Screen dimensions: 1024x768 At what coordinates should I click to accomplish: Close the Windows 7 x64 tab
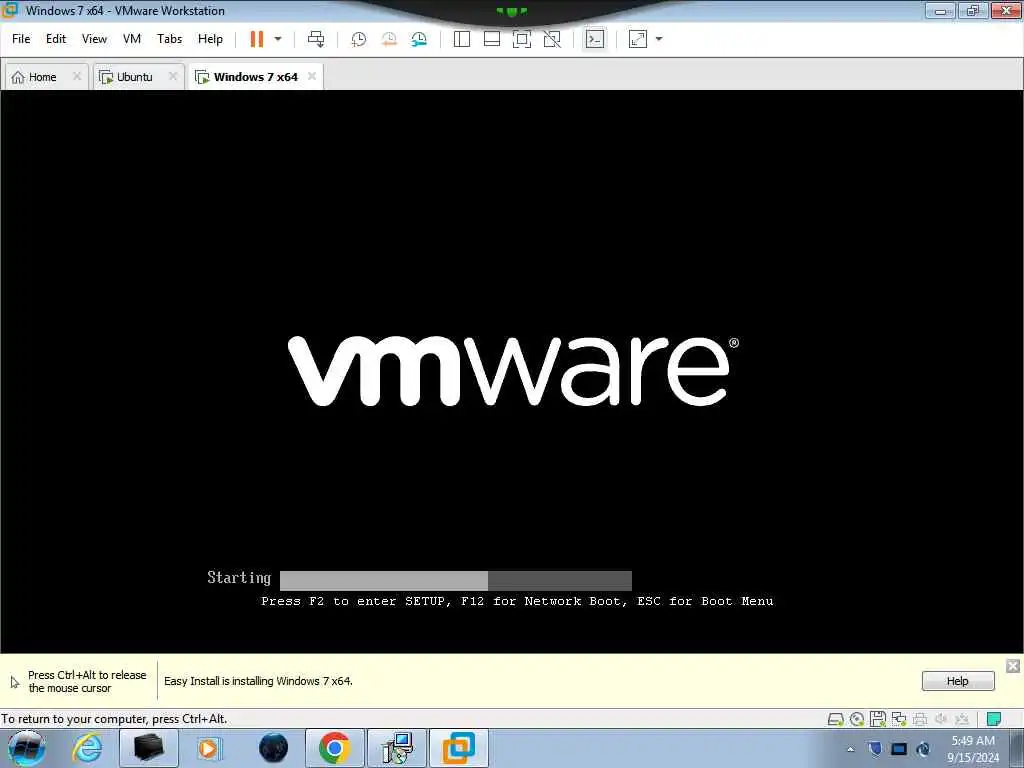pyautogui.click(x=312, y=76)
